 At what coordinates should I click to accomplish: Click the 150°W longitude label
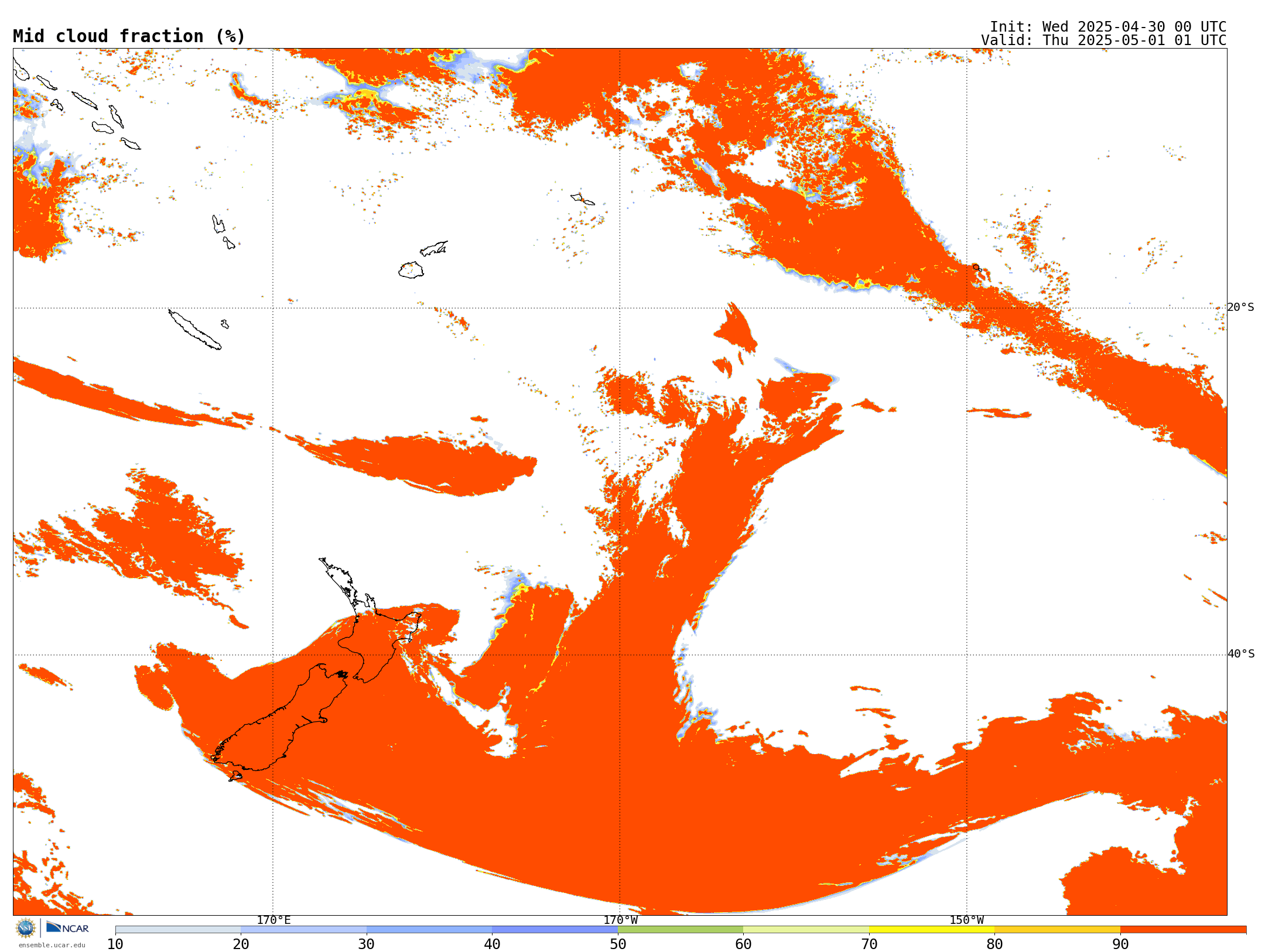point(966,920)
